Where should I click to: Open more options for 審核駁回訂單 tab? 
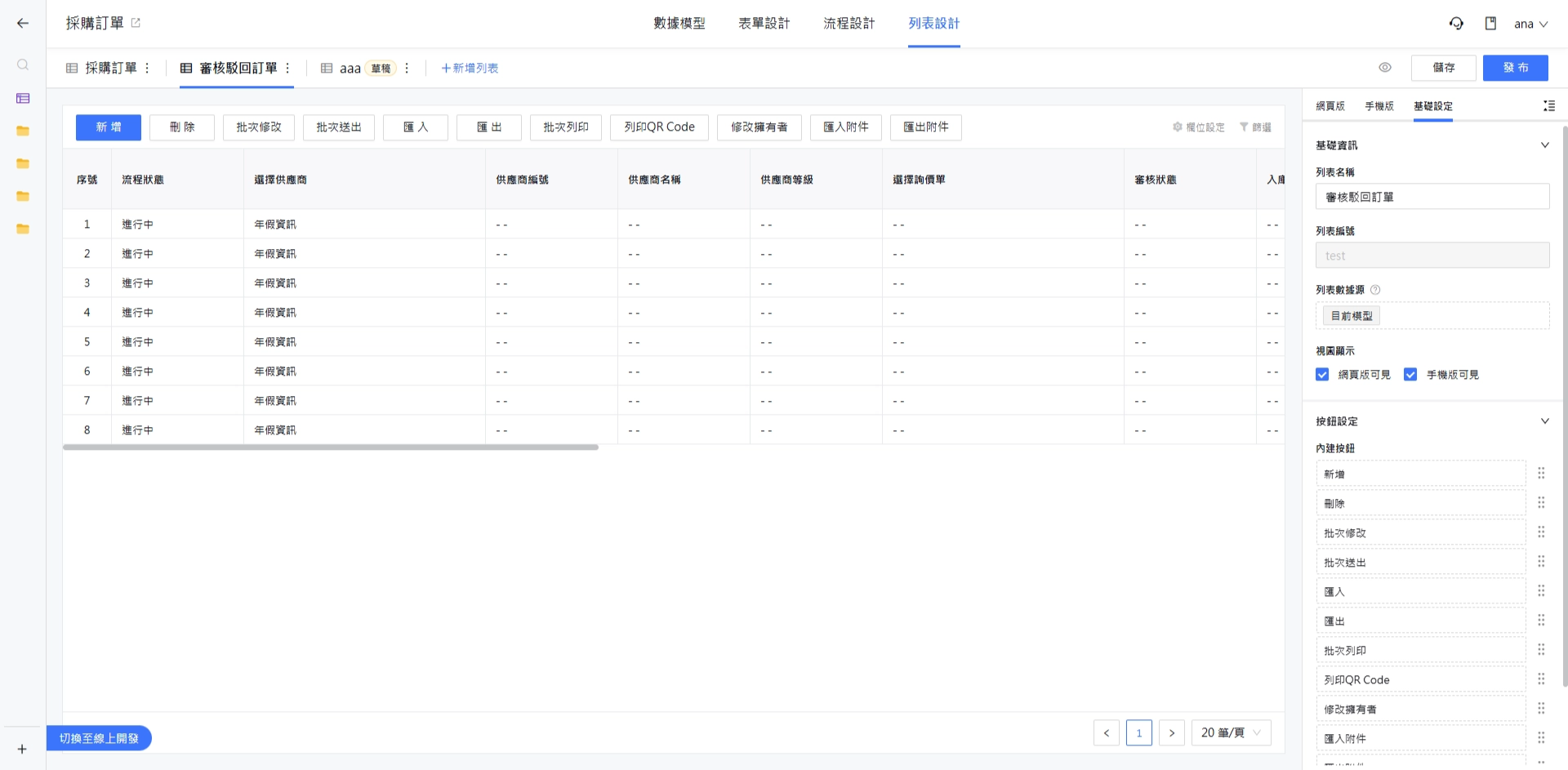coord(287,68)
